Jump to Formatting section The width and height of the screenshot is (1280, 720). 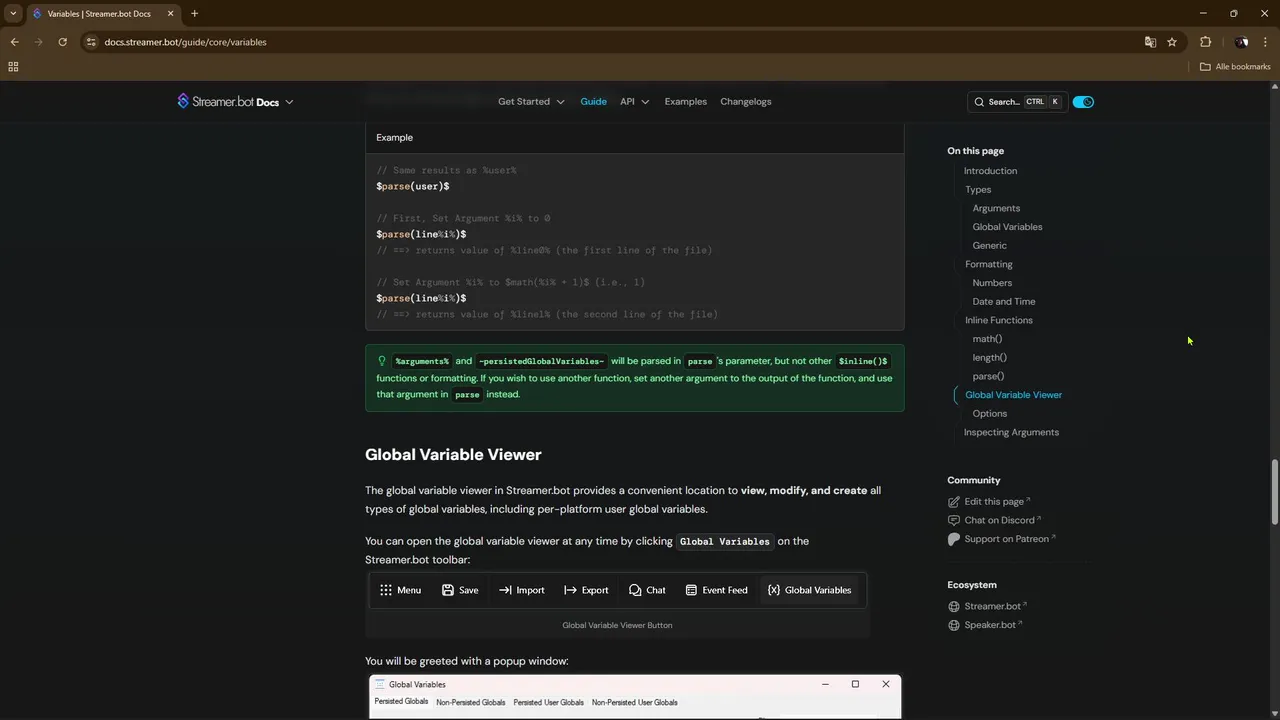click(x=988, y=264)
